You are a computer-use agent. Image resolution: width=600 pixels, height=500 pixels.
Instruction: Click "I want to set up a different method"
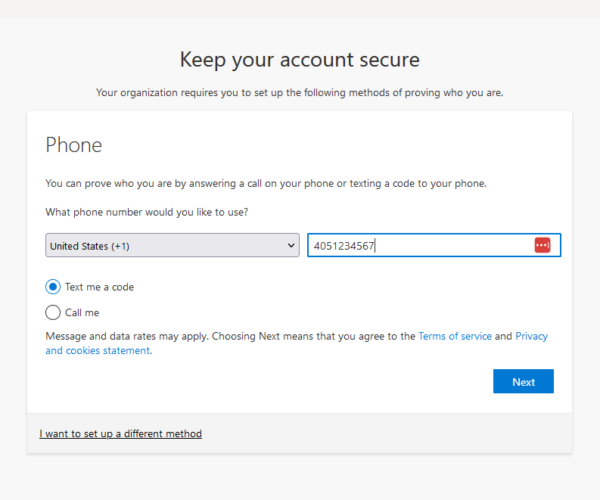[120, 434]
